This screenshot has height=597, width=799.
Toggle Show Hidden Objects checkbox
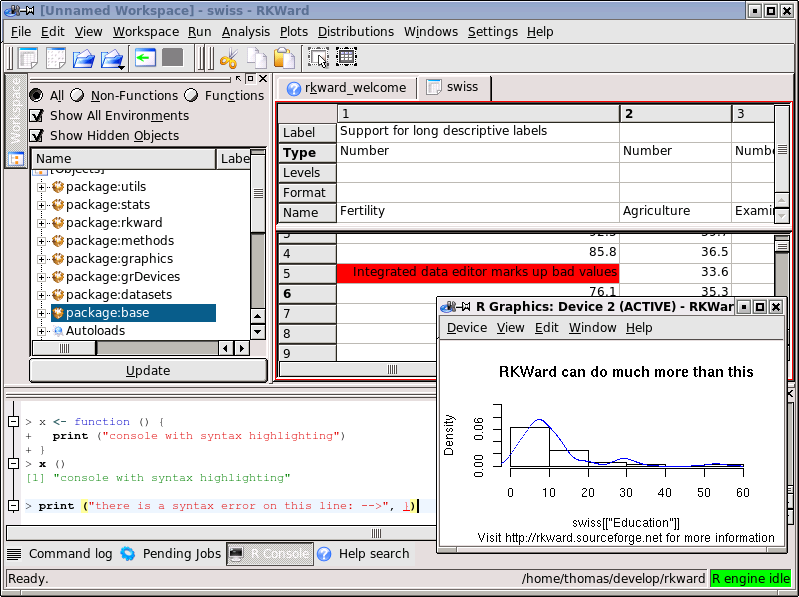click(x=37, y=136)
